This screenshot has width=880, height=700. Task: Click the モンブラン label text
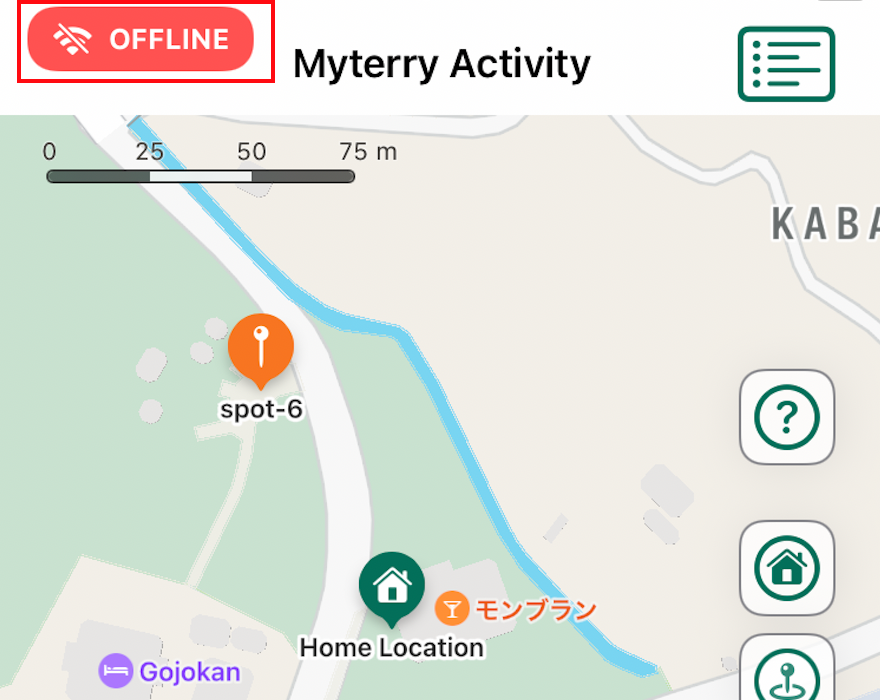pos(536,610)
